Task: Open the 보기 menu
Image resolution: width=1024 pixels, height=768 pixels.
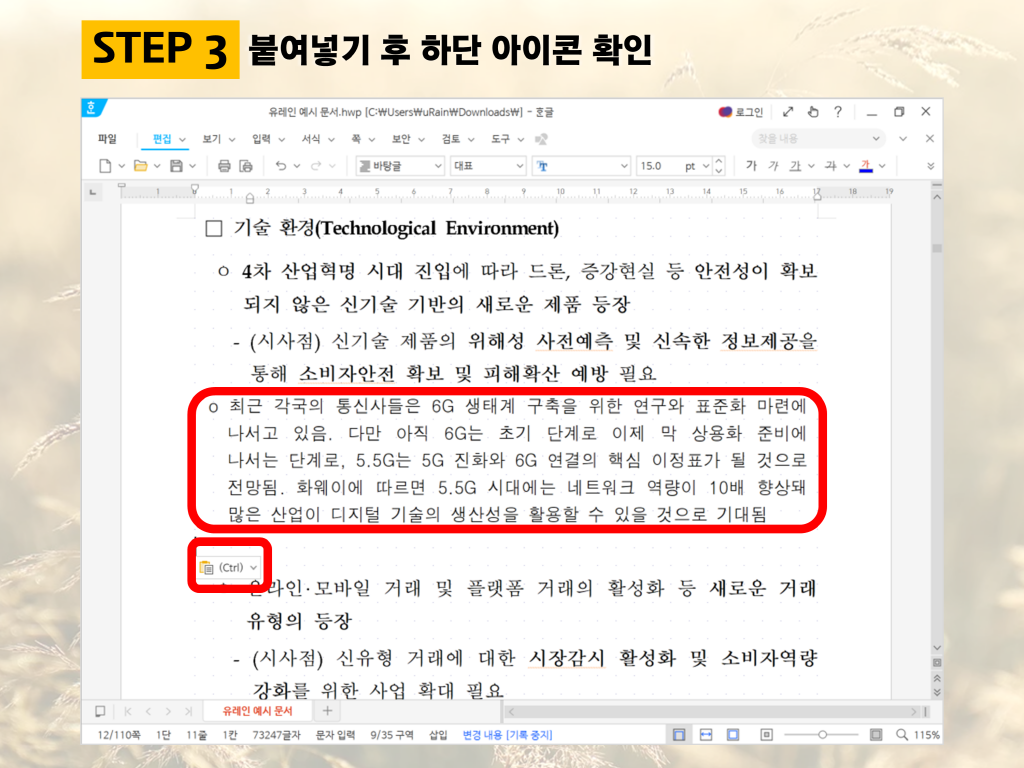Action: 212,138
